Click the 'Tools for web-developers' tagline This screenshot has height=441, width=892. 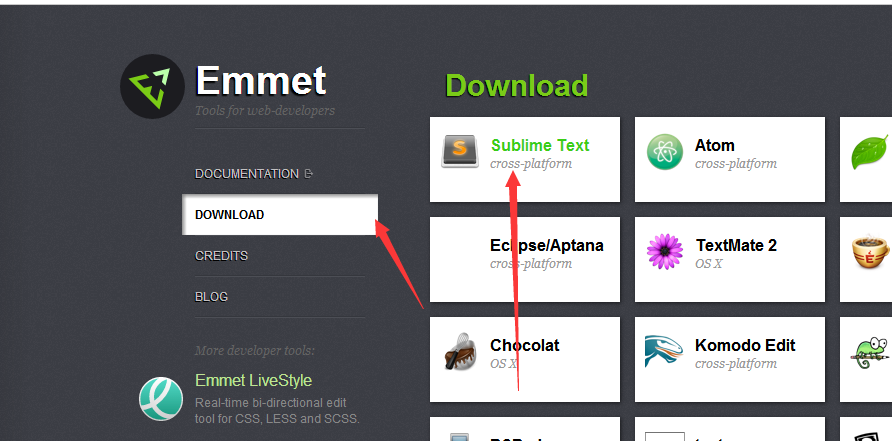(265, 110)
